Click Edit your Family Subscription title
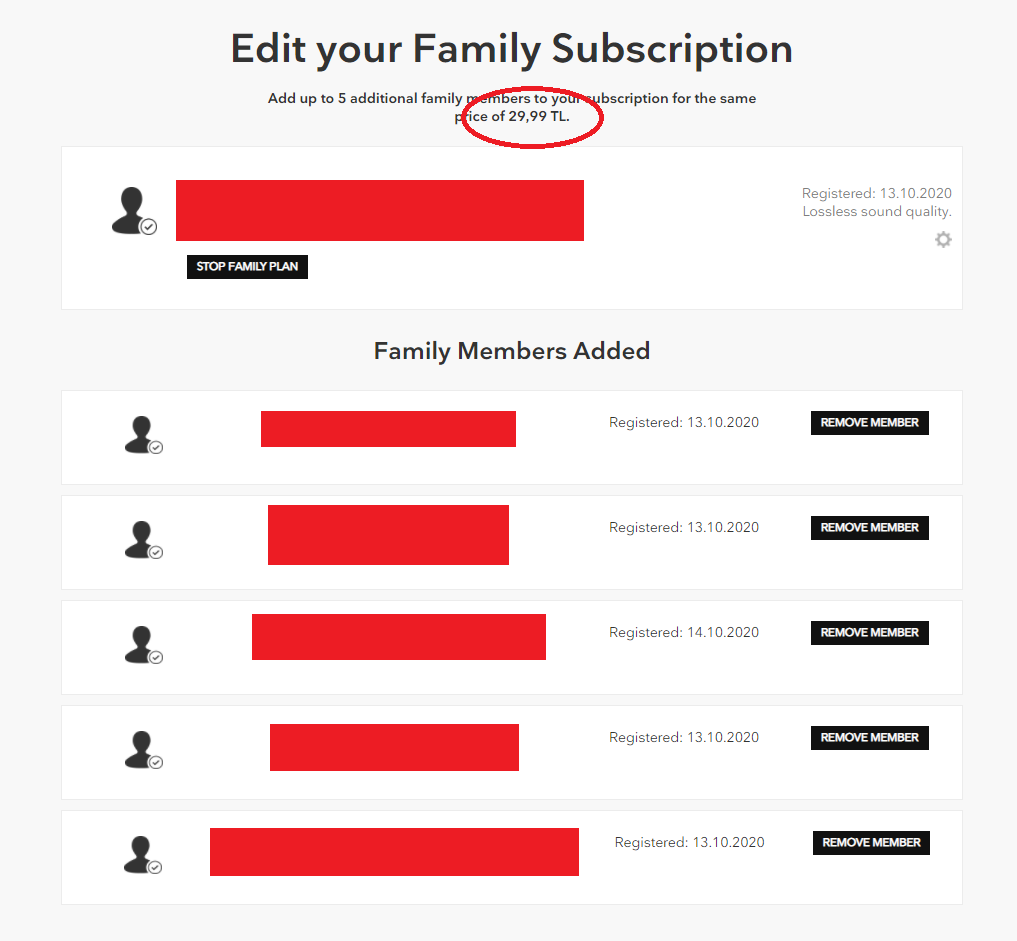1017x941 pixels. pyautogui.click(x=512, y=49)
